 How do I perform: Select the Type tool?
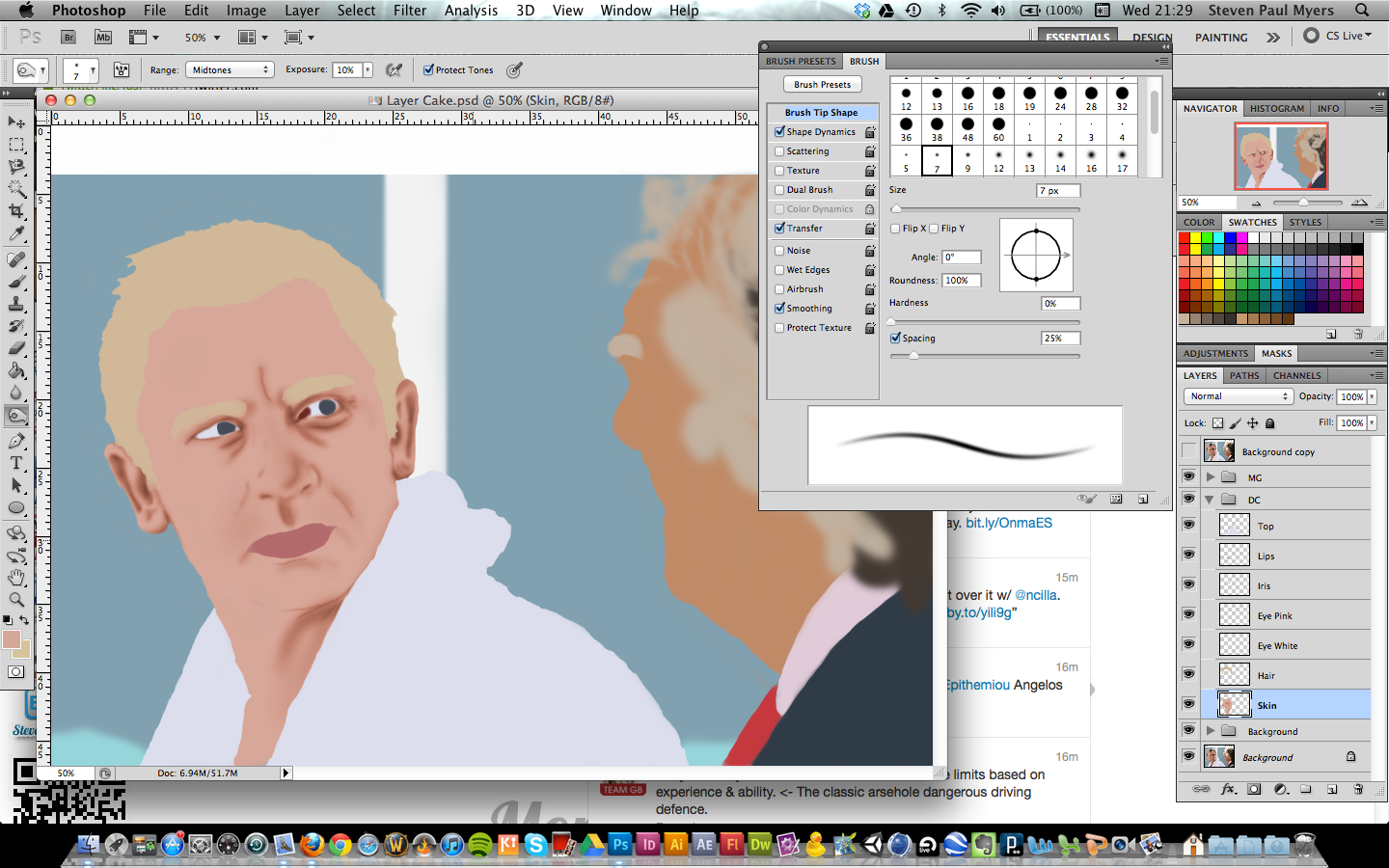click(16, 463)
